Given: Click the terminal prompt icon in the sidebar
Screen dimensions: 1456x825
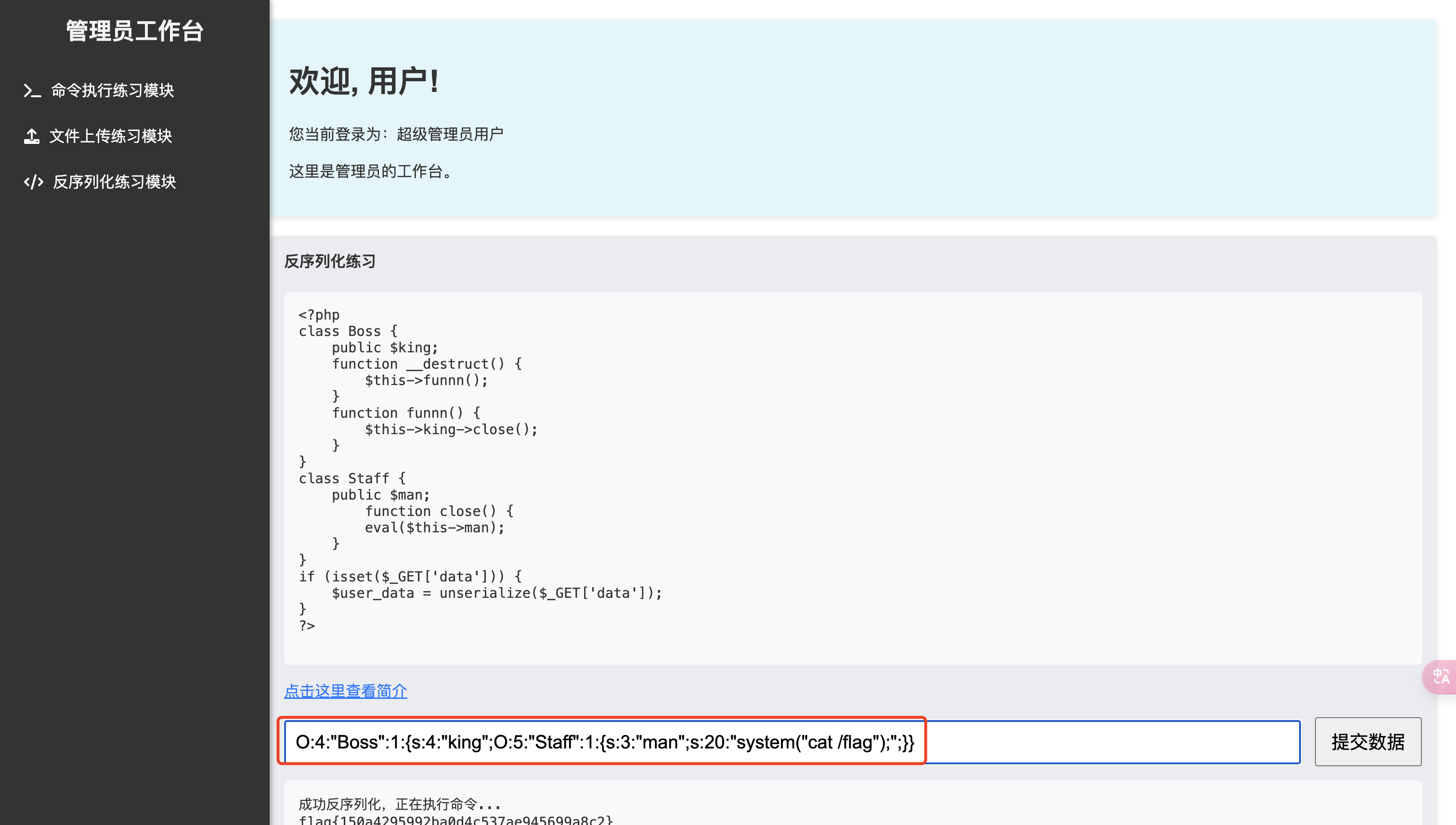Looking at the screenshot, I should [32, 90].
